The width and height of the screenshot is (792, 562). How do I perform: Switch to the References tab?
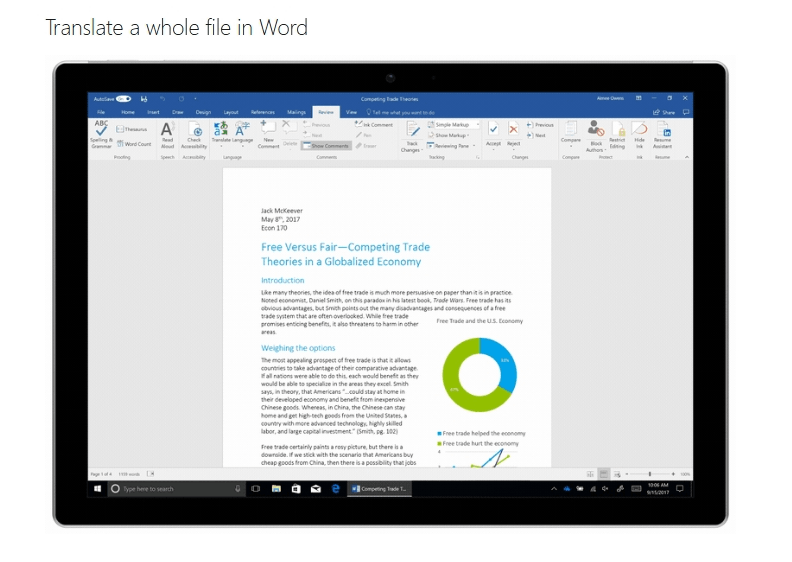(x=263, y=112)
